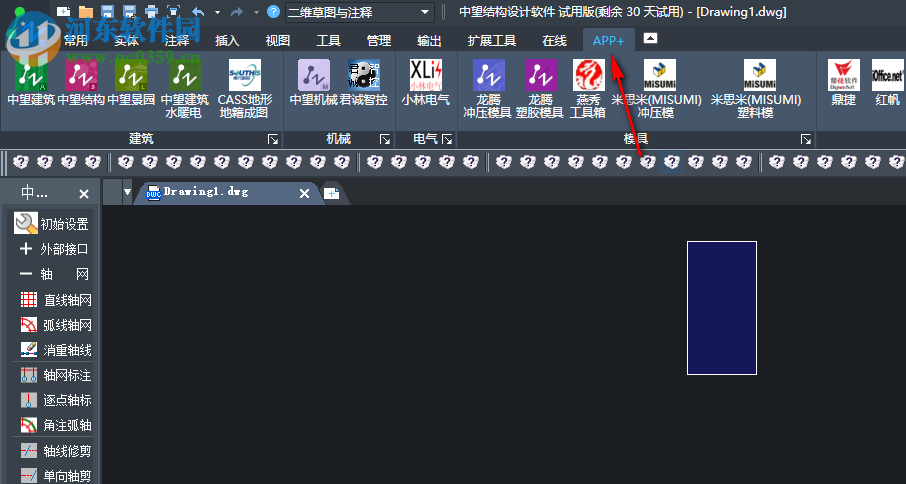Open the 鼎捷 app
Image resolution: width=906 pixels, height=484 pixels.
tap(844, 83)
